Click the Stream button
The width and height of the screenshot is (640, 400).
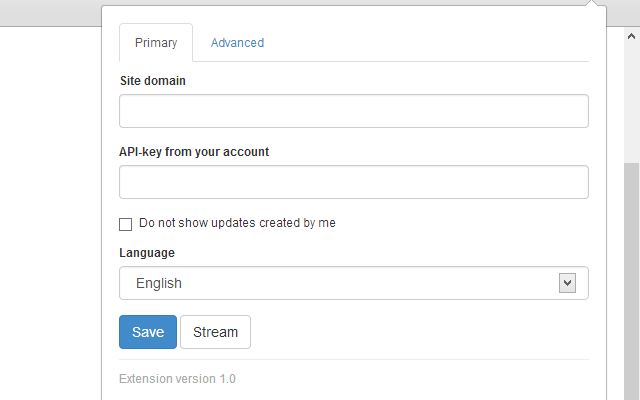[215, 332]
